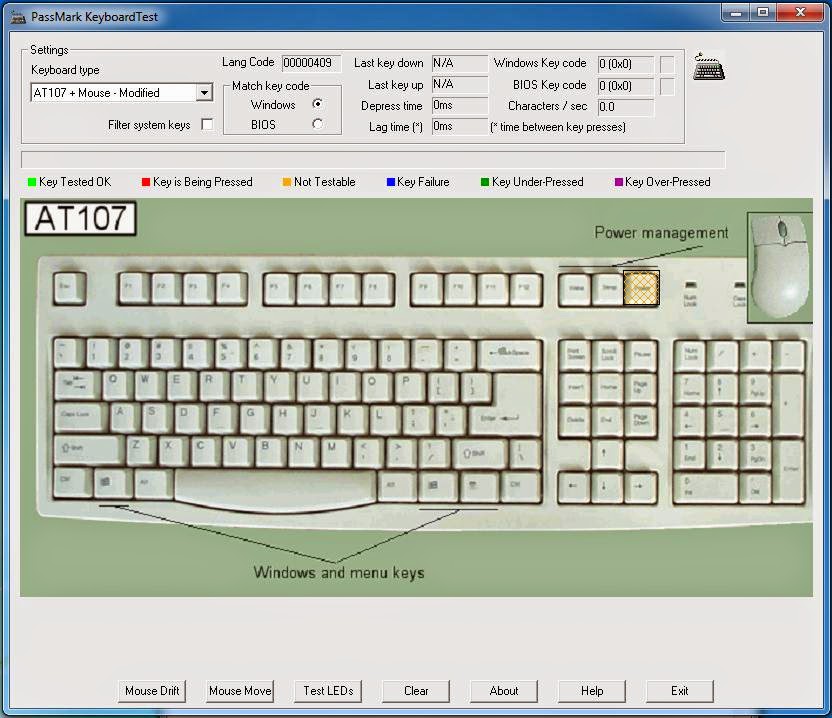832x718 pixels.
Task: Open the About dialog button
Action: 504,691
